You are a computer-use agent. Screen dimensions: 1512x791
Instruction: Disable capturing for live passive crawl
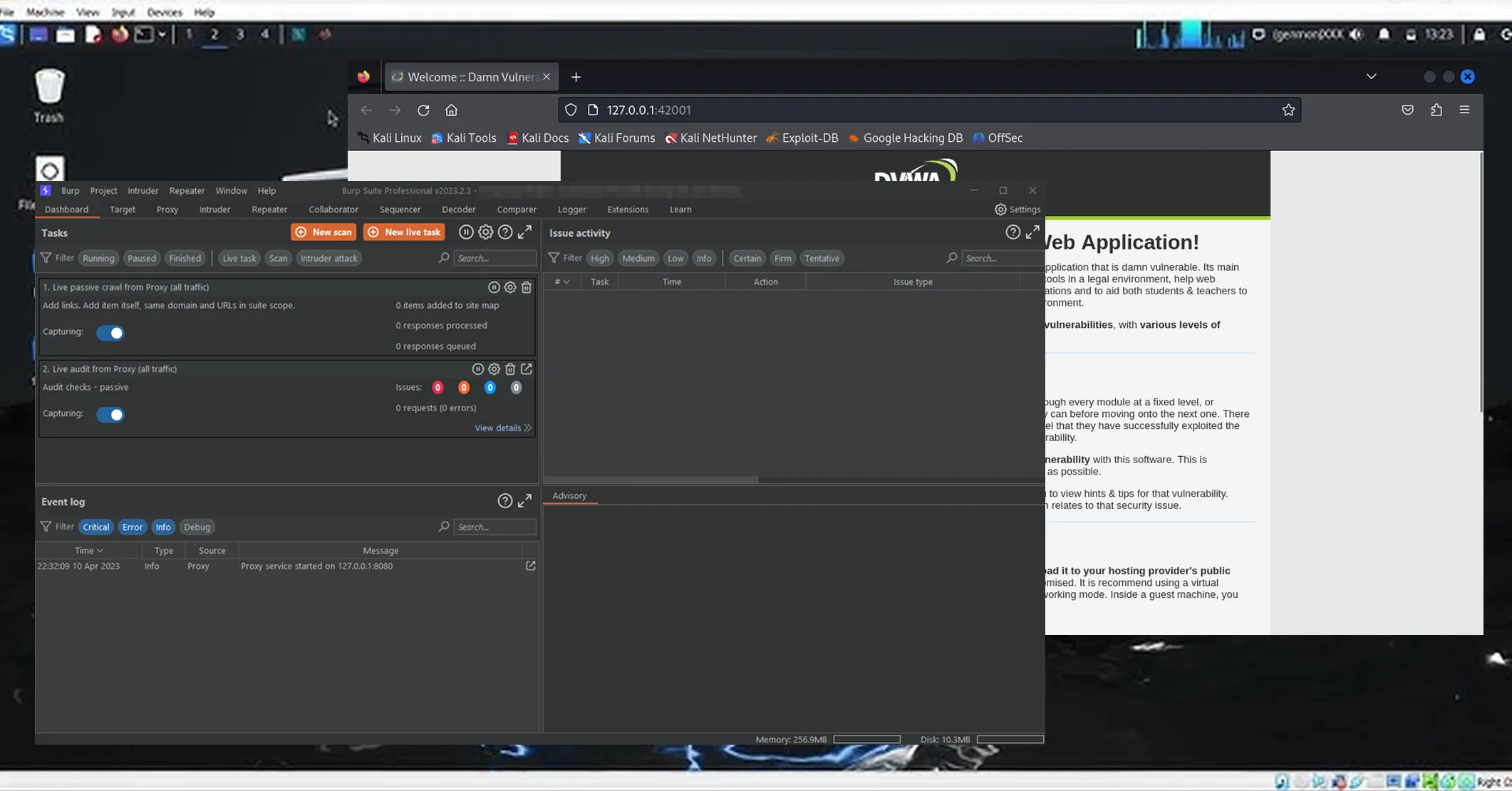coord(110,333)
